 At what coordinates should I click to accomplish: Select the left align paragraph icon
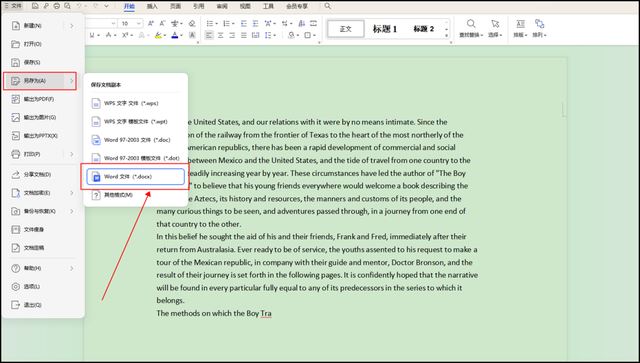pos(209,36)
